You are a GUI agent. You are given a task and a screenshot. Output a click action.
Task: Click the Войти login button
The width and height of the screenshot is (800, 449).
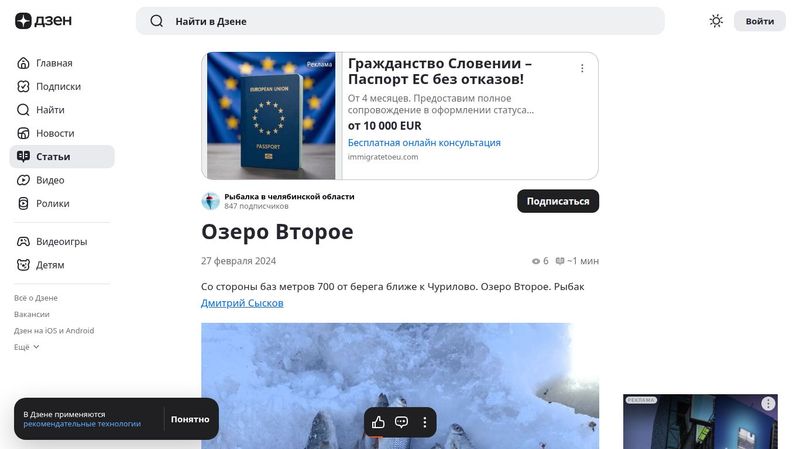[760, 21]
